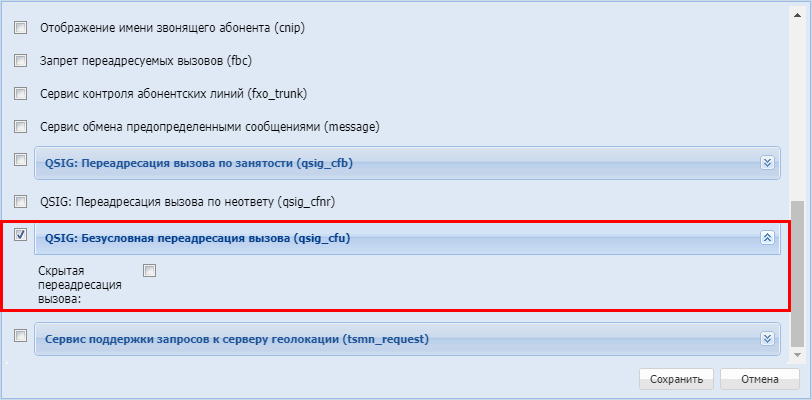The width and height of the screenshot is (812, 400).
Task: Check the fxo_trunk subscriber line control service
Action: tap(21, 93)
